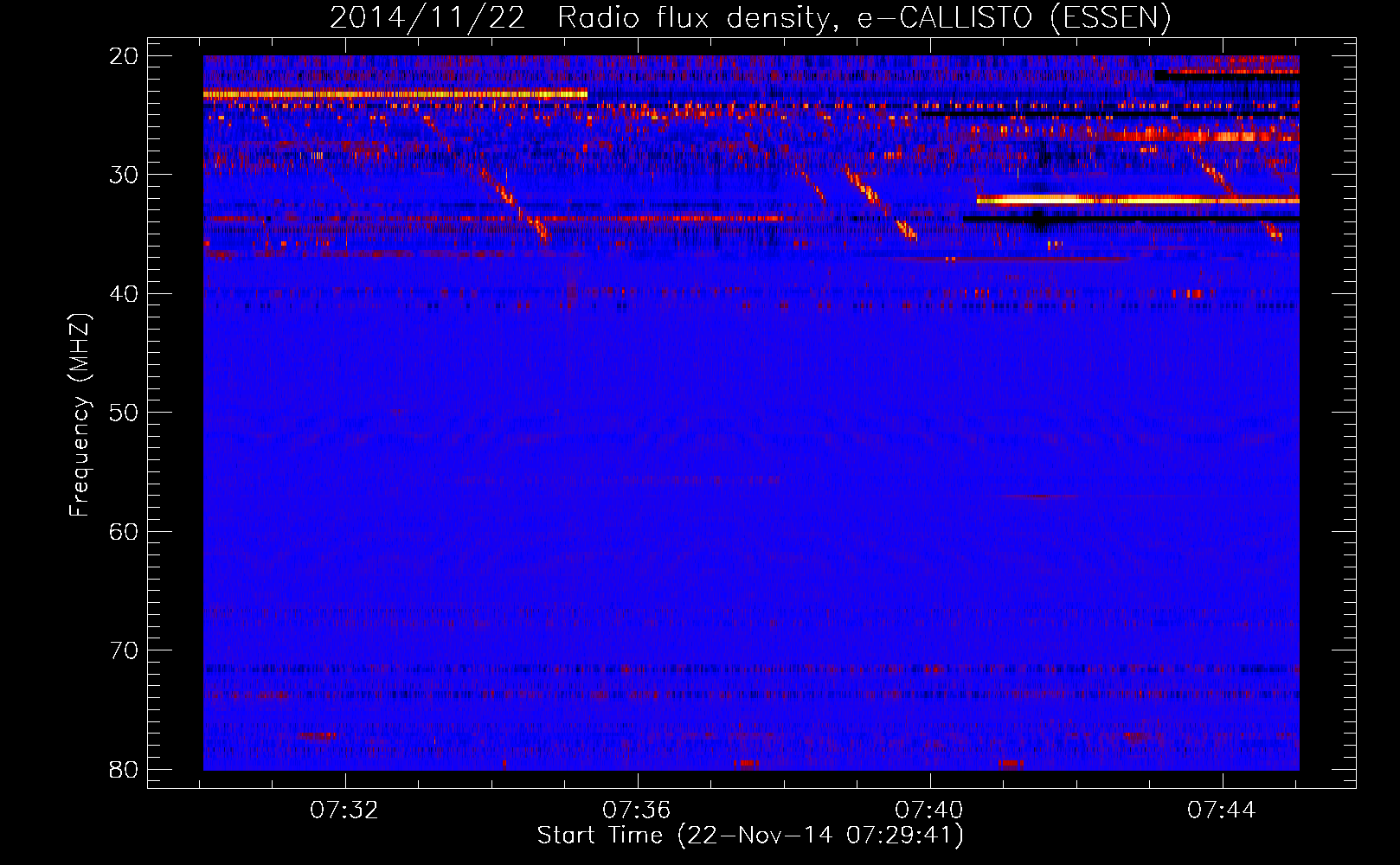Click the 50 MHz frequency tick label

[125, 413]
